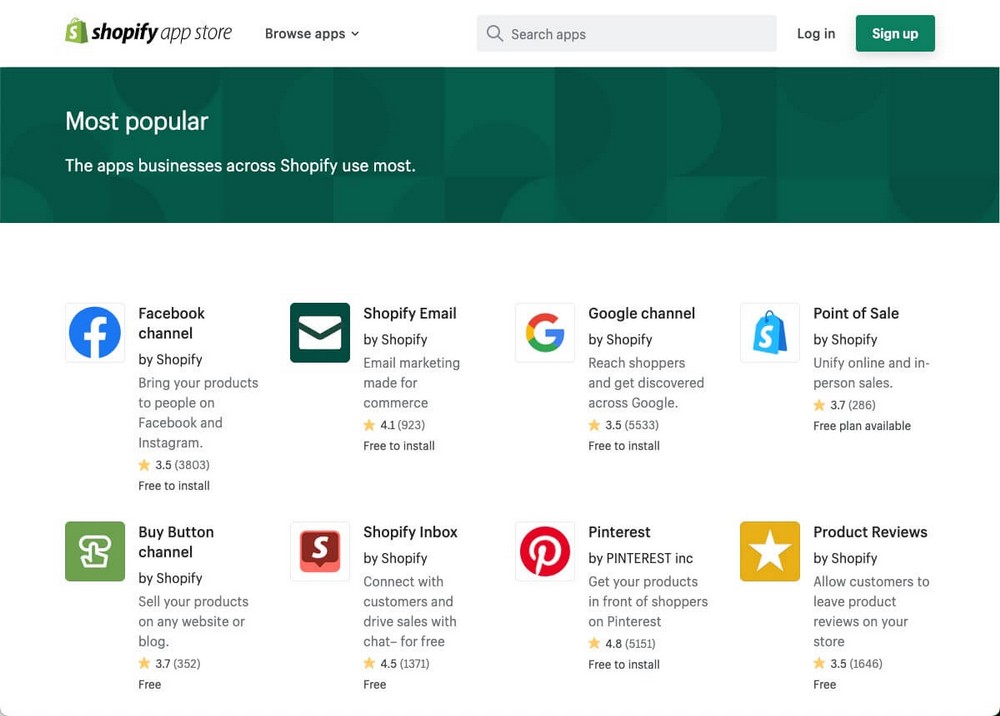Open the Shopify Email envelope icon
This screenshot has height=716, width=1000.
320,333
